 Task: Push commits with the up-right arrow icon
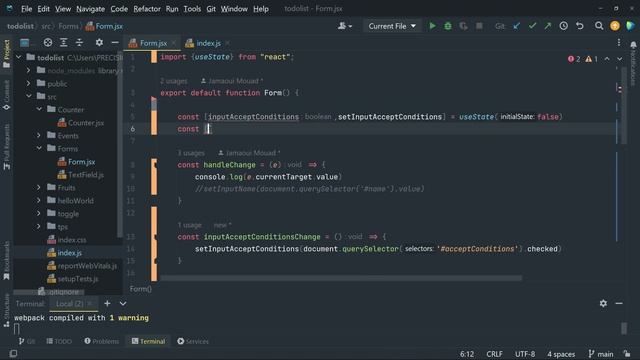tap(548, 26)
